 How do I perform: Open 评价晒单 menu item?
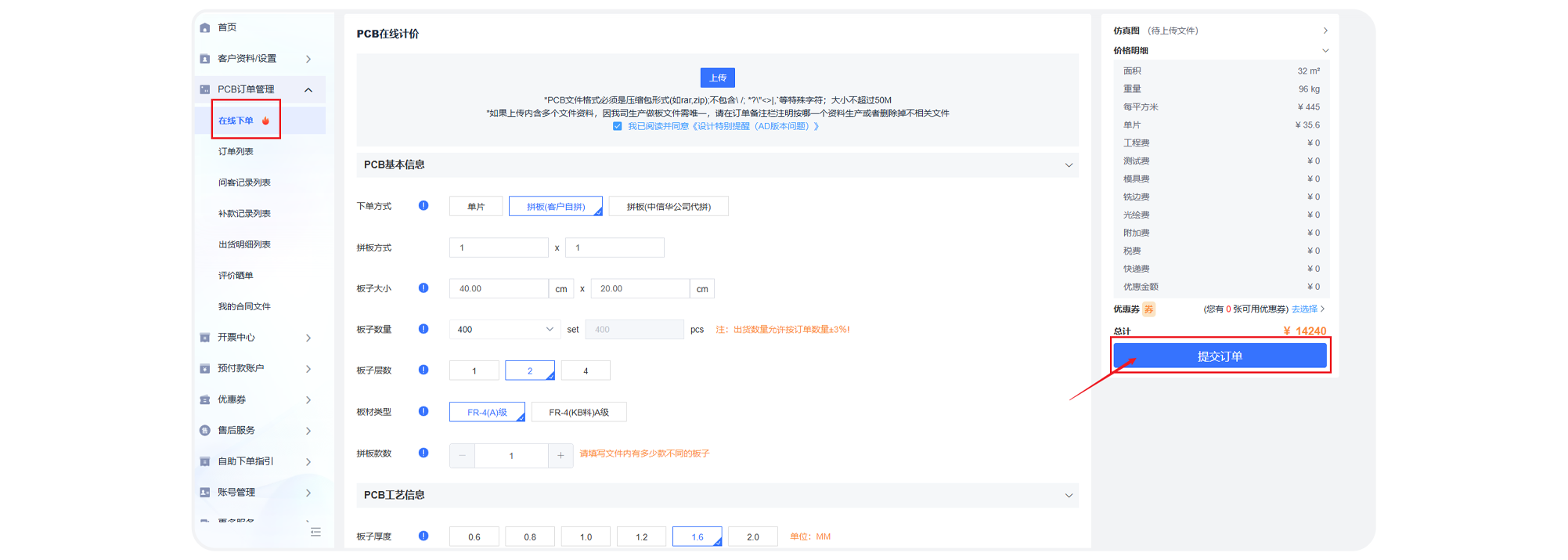[x=236, y=276]
